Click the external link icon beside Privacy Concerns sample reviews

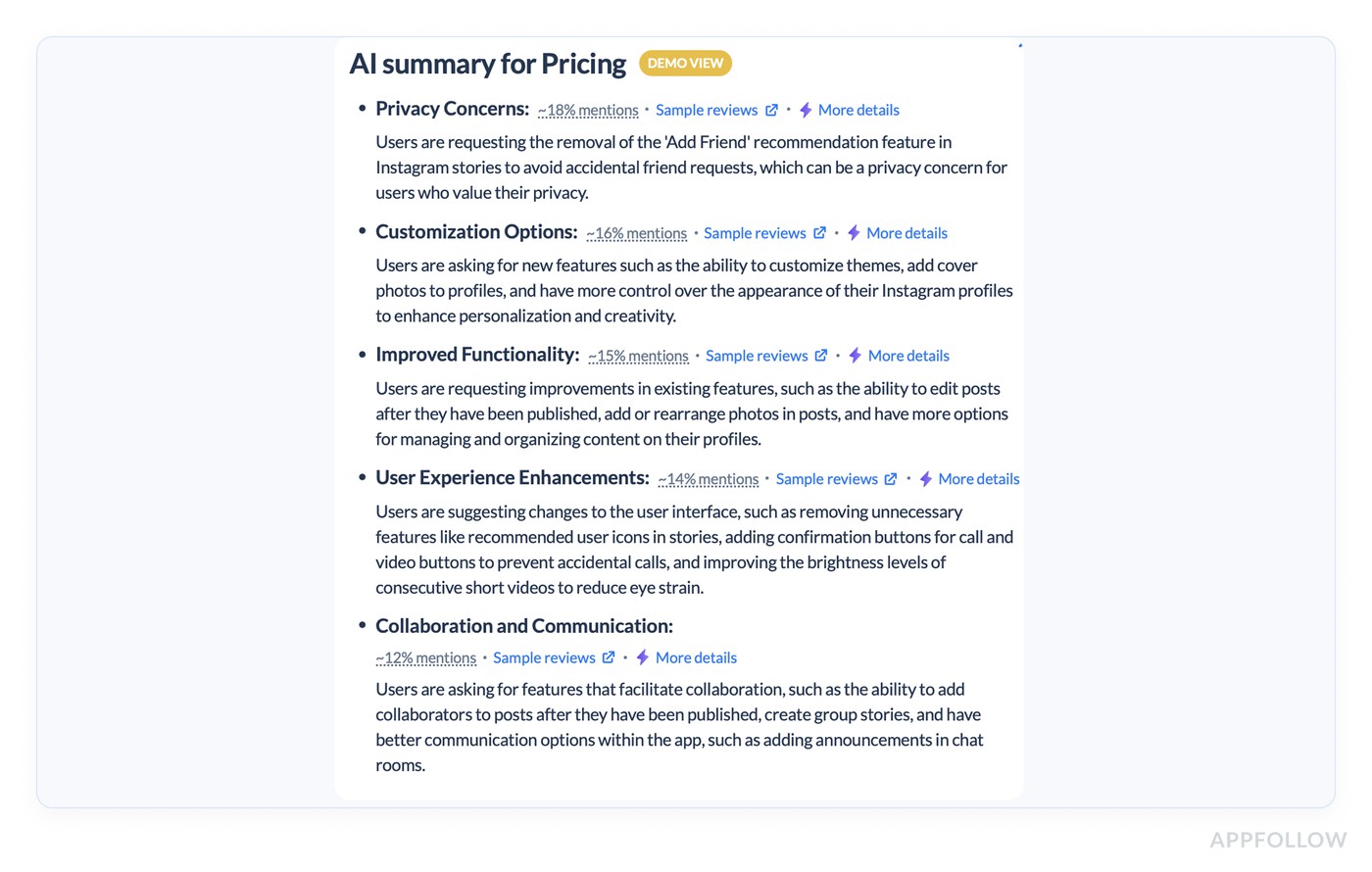pyautogui.click(x=772, y=110)
